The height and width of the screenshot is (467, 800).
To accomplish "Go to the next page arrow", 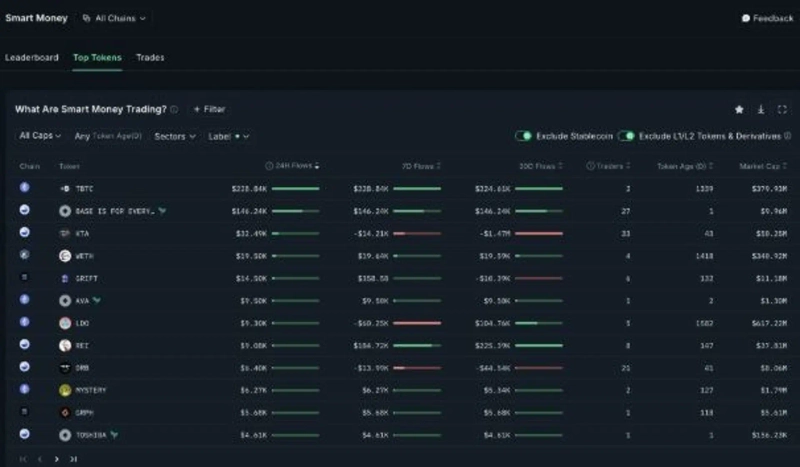I will coord(56,459).
